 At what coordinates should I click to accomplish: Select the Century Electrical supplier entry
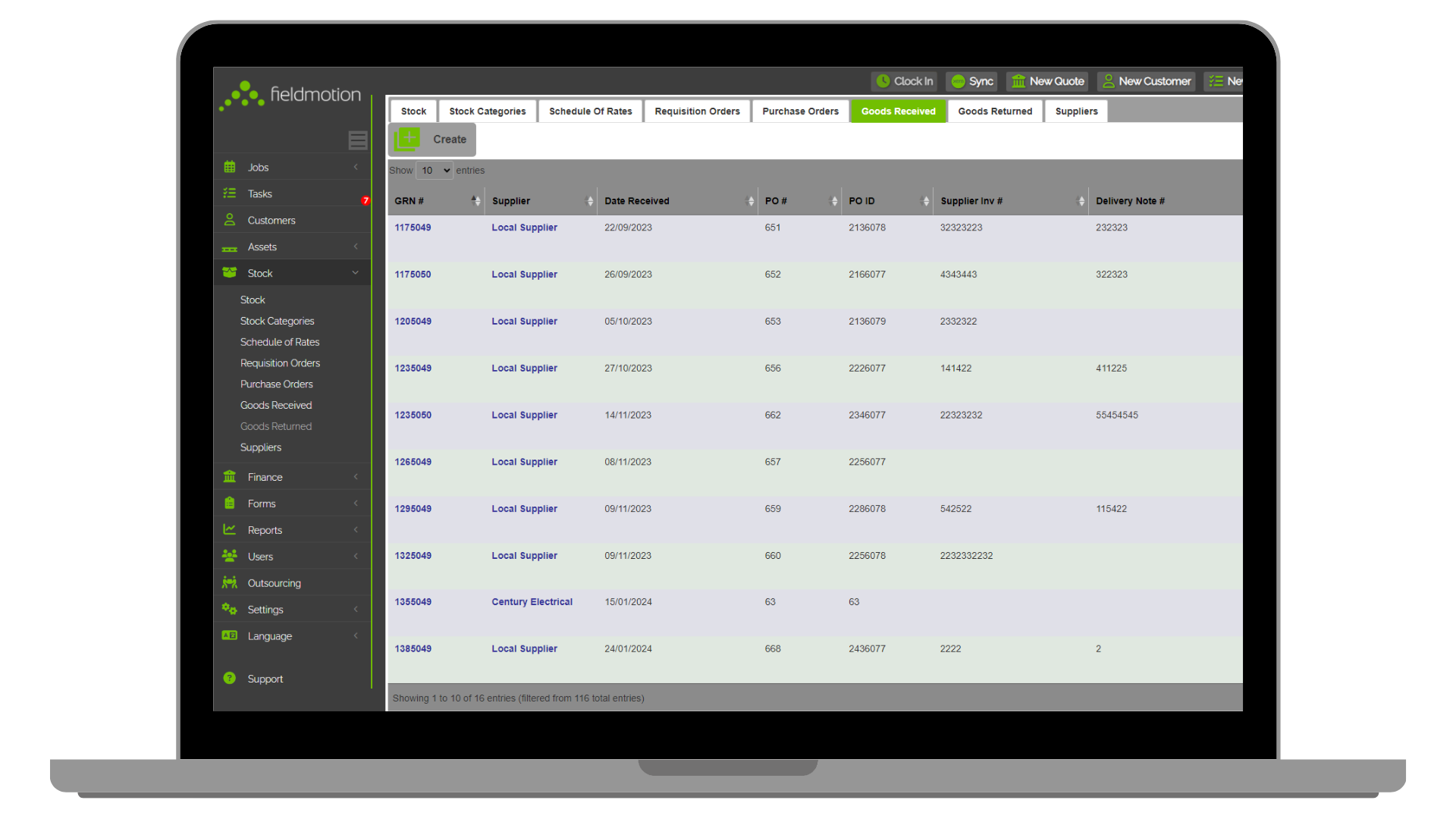click(532, 601)
